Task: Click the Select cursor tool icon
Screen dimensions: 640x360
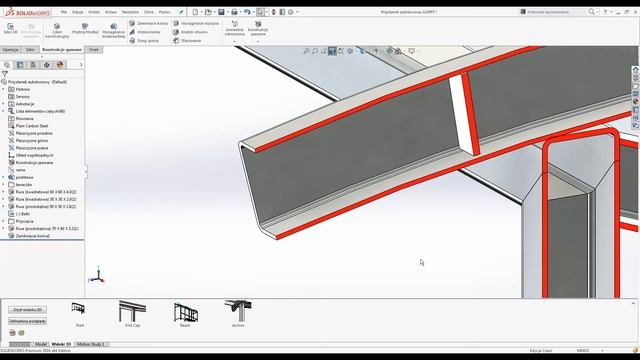Action: point(260,12)
